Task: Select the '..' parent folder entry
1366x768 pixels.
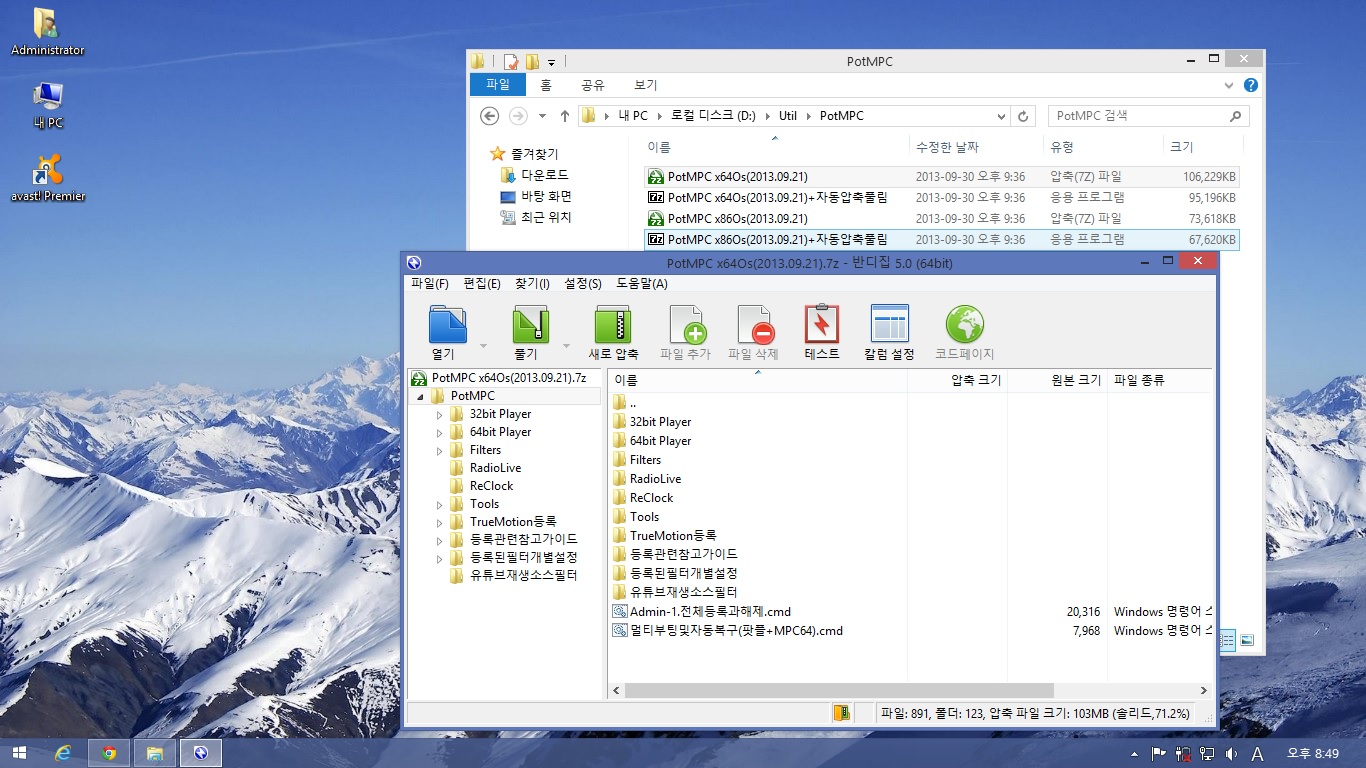Action: coord(633,403)
